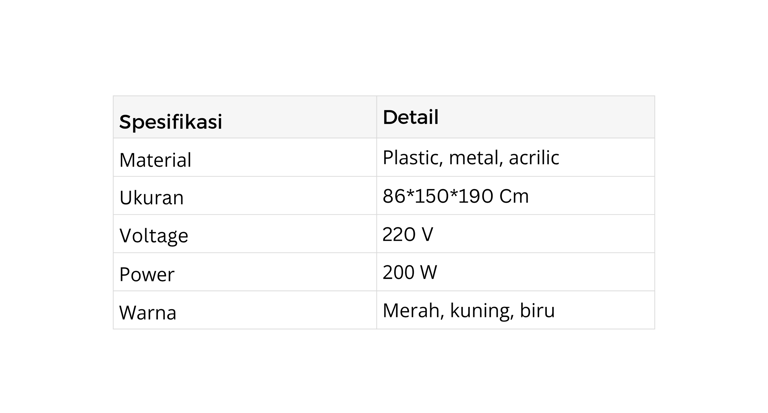Screen dimensions: 768x413
Task: Click the Cm unit after the dimensions
Action: 514,196
